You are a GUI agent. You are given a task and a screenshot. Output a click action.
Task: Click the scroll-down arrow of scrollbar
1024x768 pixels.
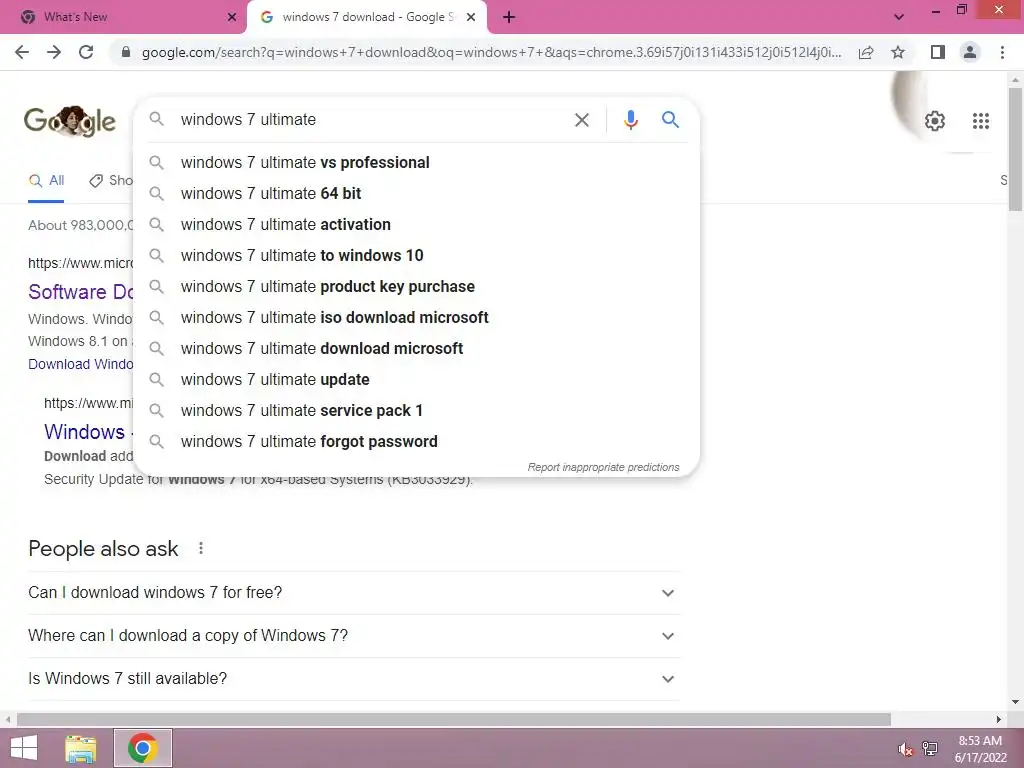point(1015,702)
